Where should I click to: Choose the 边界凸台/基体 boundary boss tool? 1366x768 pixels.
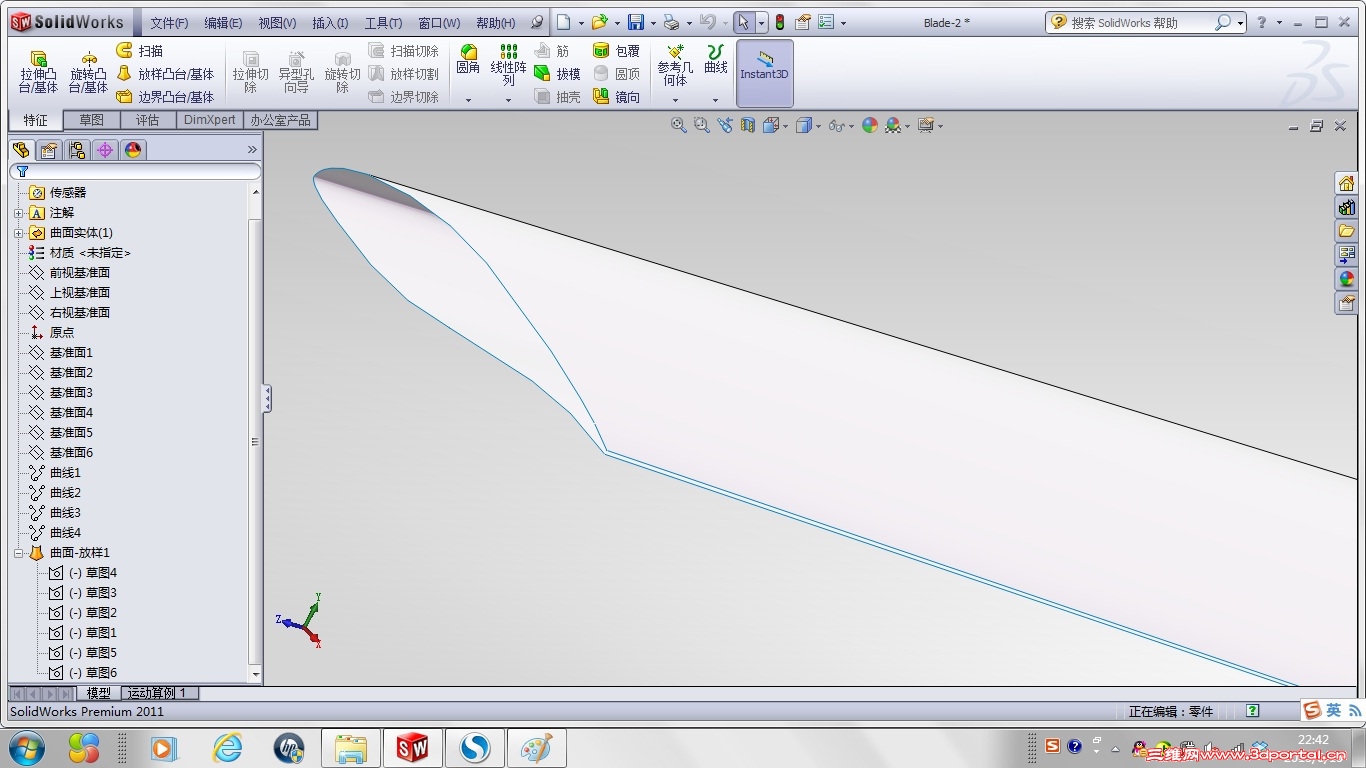coord(165,97)
